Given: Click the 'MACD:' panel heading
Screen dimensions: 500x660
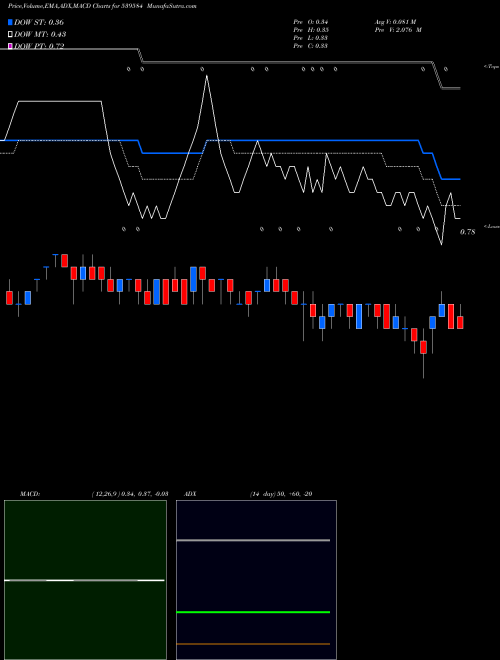Looking at the screenshot, I should pos(30,494).
